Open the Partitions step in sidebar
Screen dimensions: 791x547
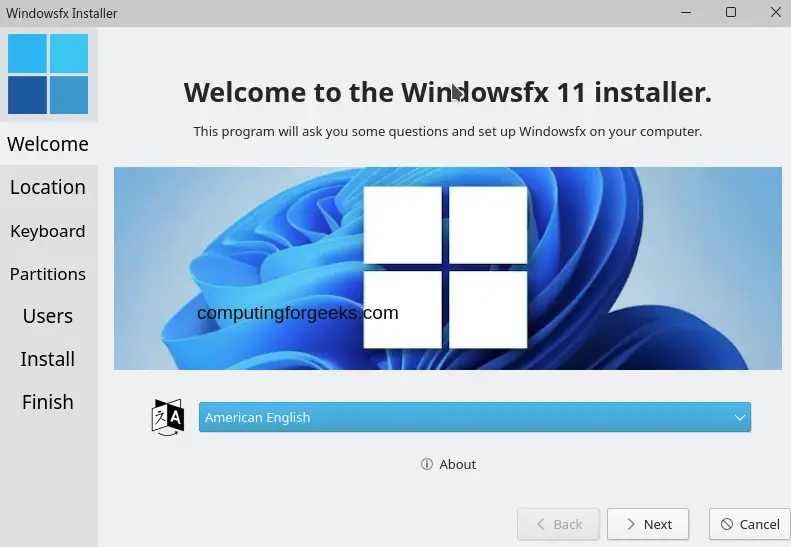[48, 274]
